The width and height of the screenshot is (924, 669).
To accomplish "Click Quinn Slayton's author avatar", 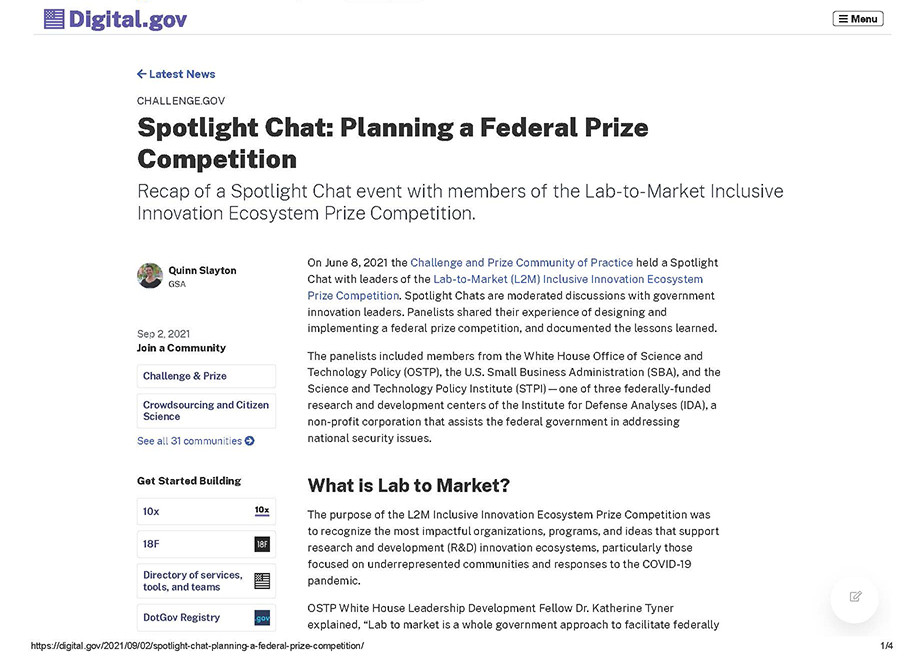I will [150, 276].
